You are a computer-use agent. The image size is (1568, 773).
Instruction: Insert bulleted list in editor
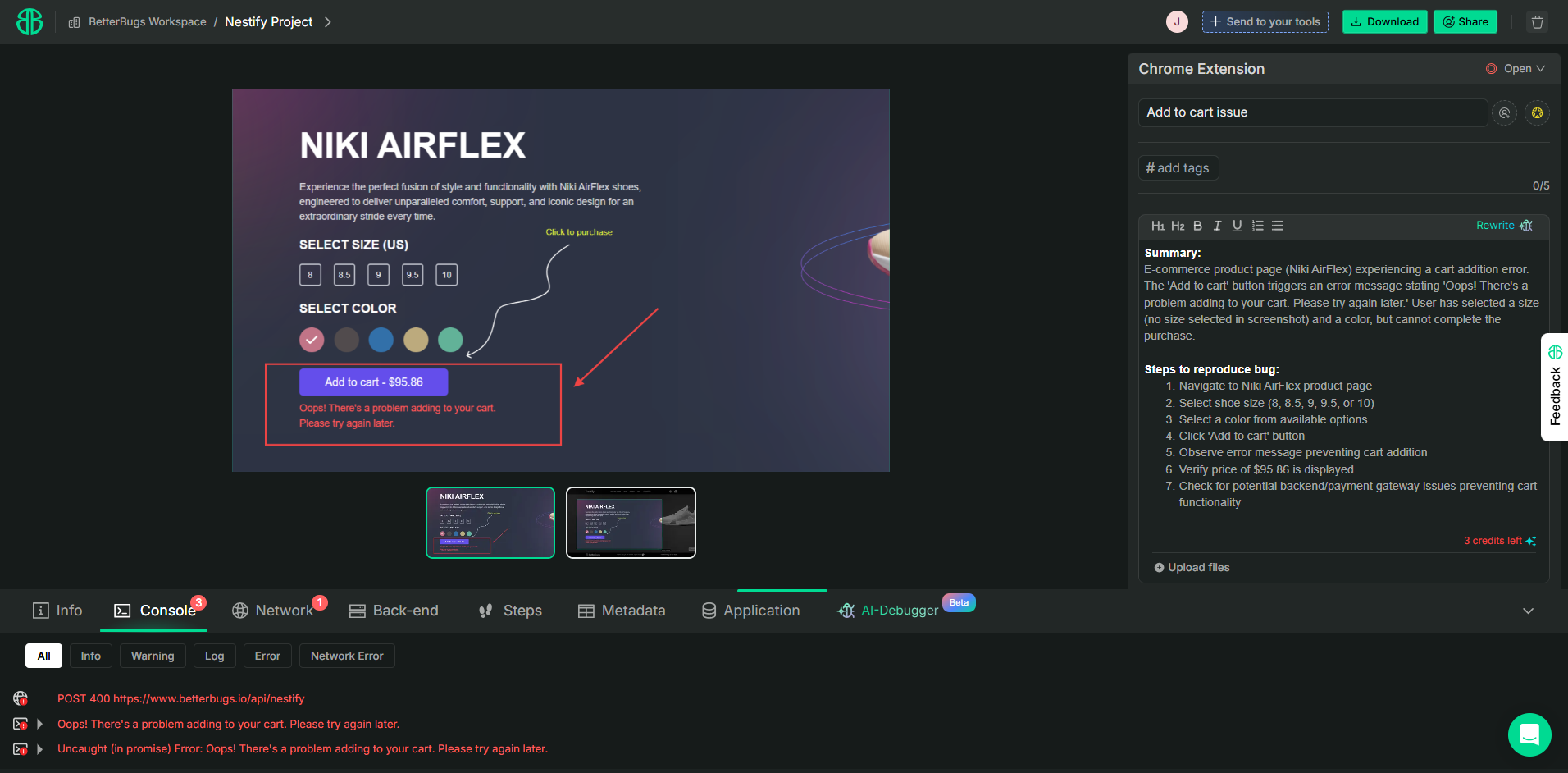pos(1278,226)
